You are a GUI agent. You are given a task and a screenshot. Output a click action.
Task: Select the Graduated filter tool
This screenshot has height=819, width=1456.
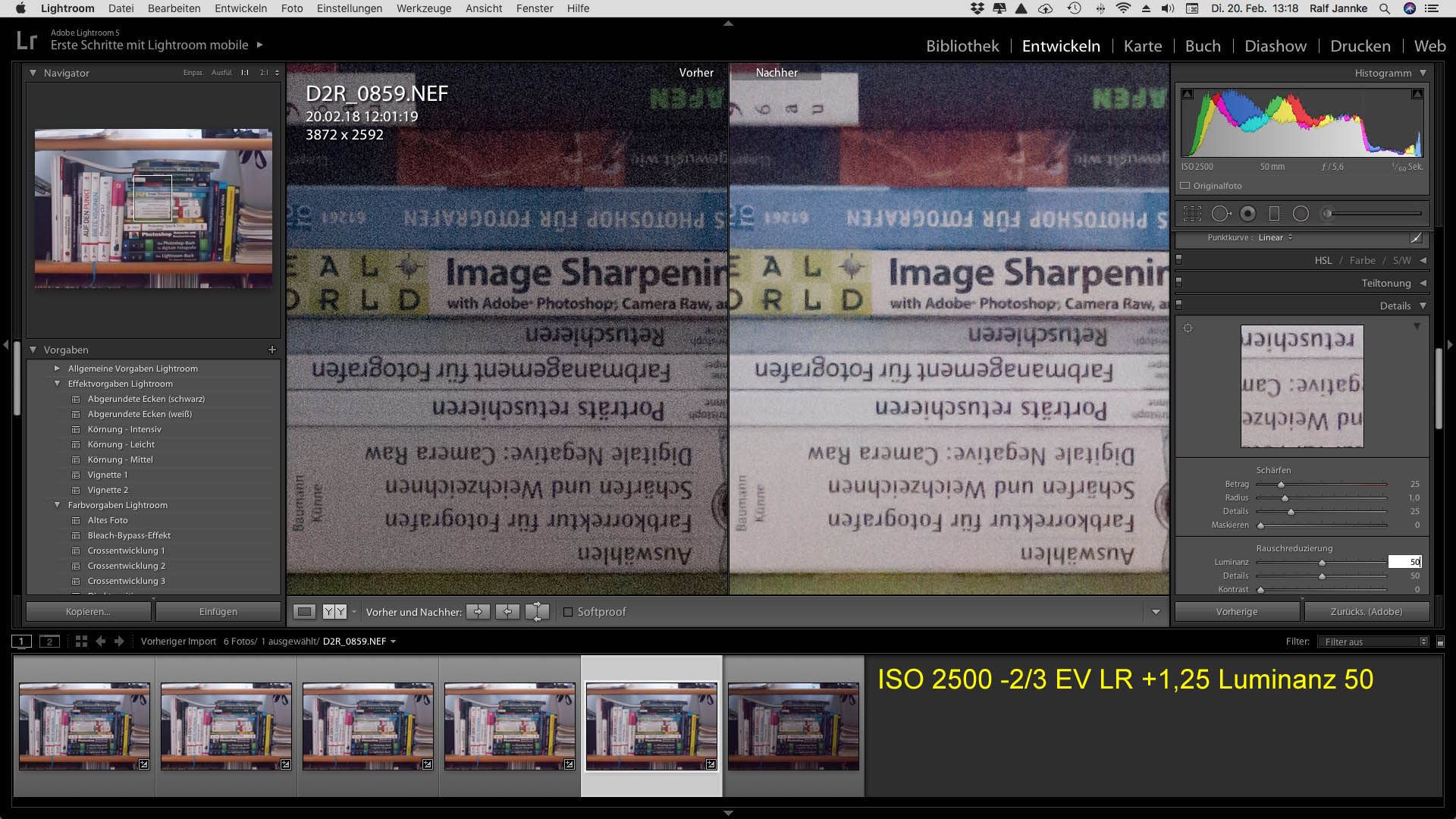click(x=1274, y=214)
